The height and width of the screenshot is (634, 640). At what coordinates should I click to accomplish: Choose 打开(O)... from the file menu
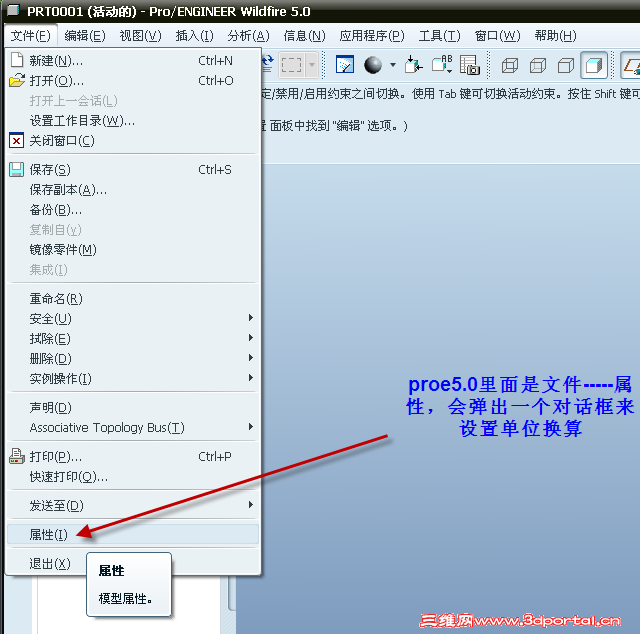(x=133, y=80)
